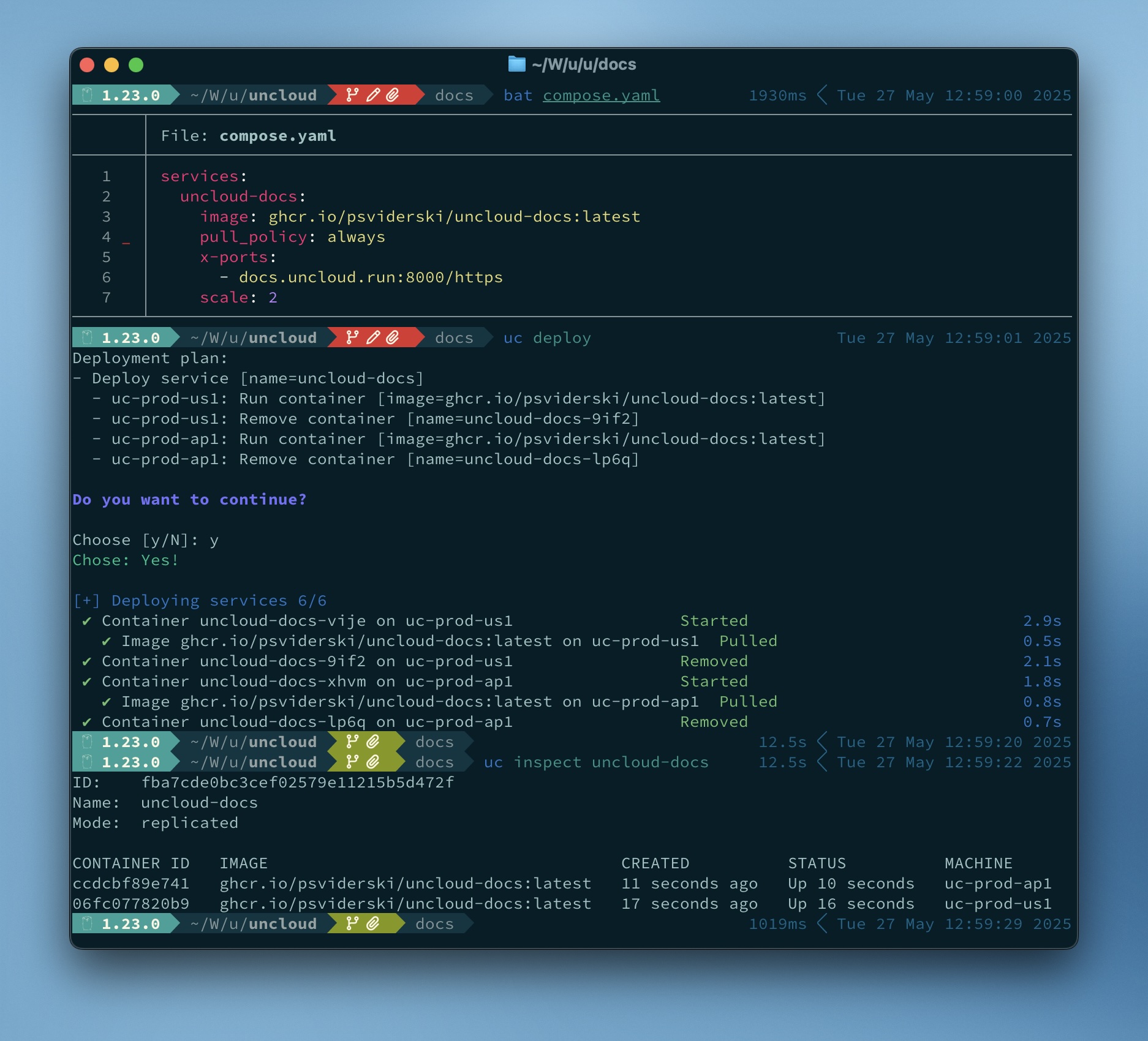
Task: Click the folder icon in the title bar
Action: [516, 64]
